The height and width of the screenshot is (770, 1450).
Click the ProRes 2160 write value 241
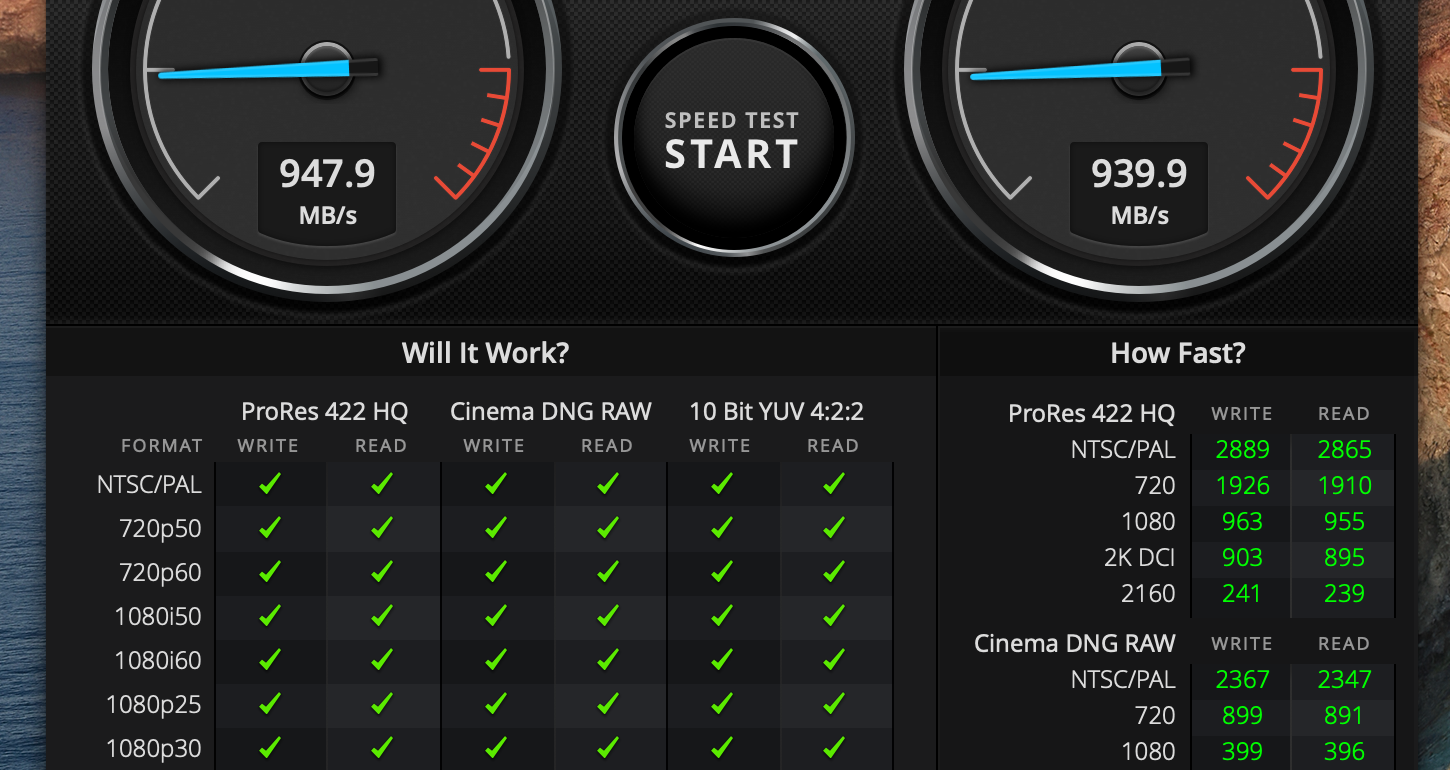coord(1242,594)
